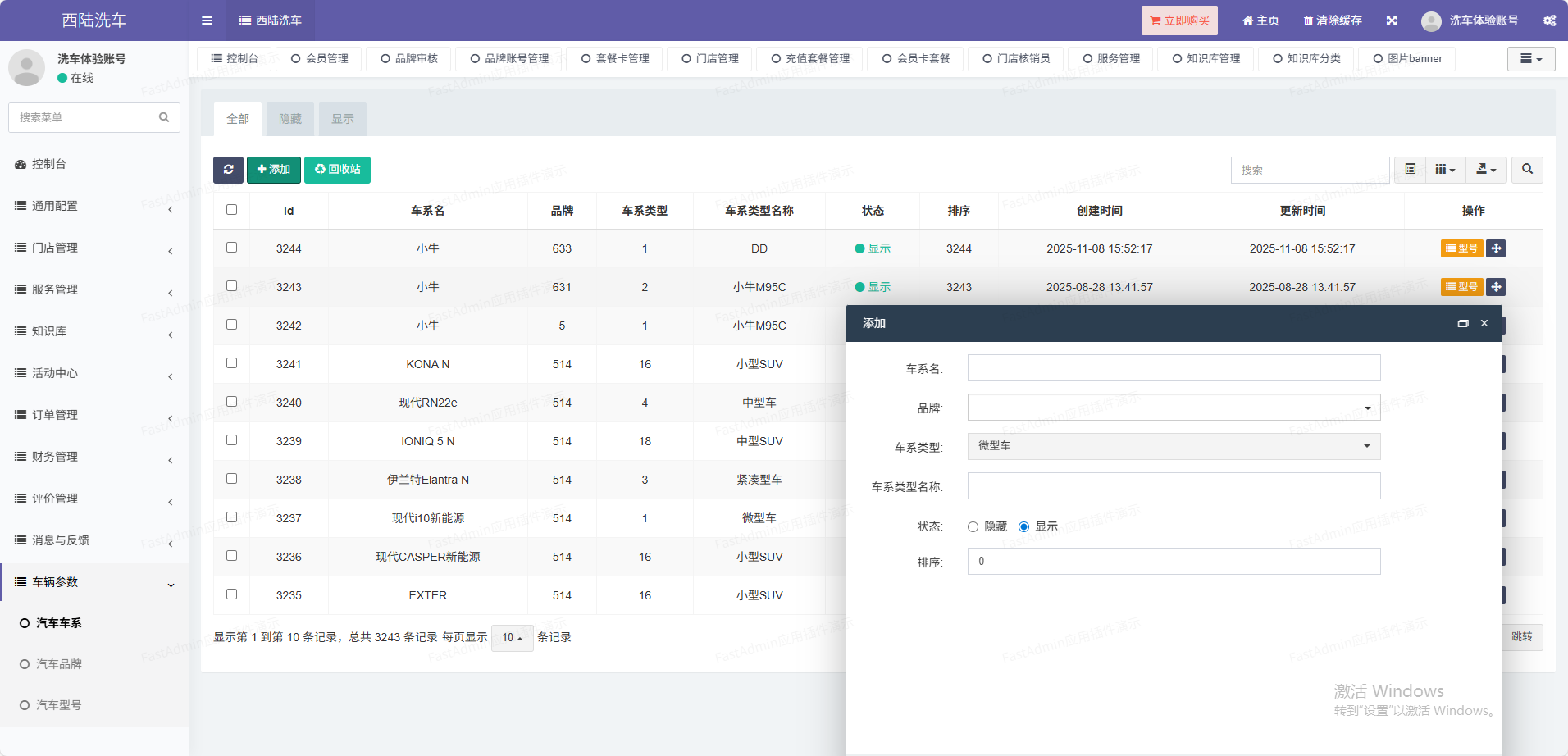Click the drag-move icon for row 3244
The image size is (1568, 756).
click(1496, 248)
